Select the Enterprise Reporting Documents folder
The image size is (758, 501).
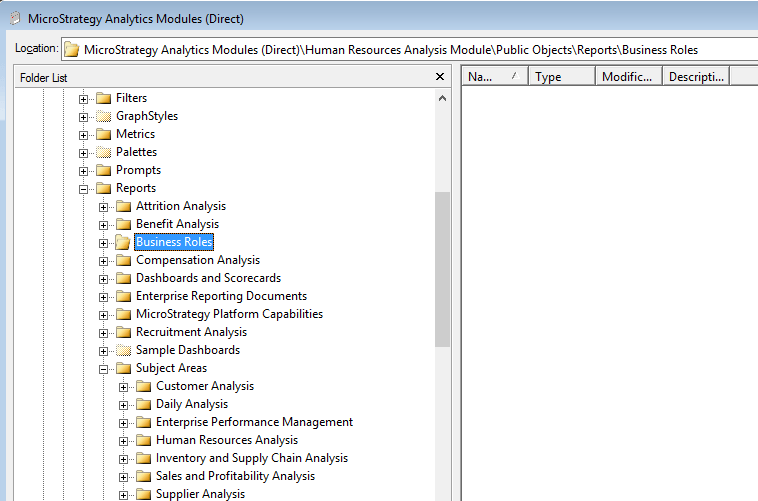(221, 296)
